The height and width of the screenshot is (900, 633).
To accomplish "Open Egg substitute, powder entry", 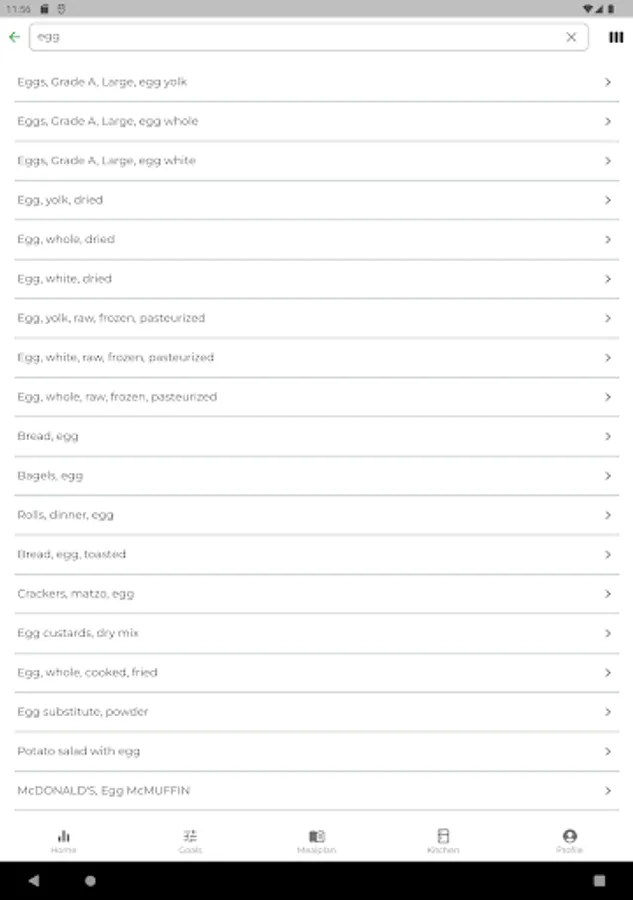I will pyautogui.click(x=83, y=712).
